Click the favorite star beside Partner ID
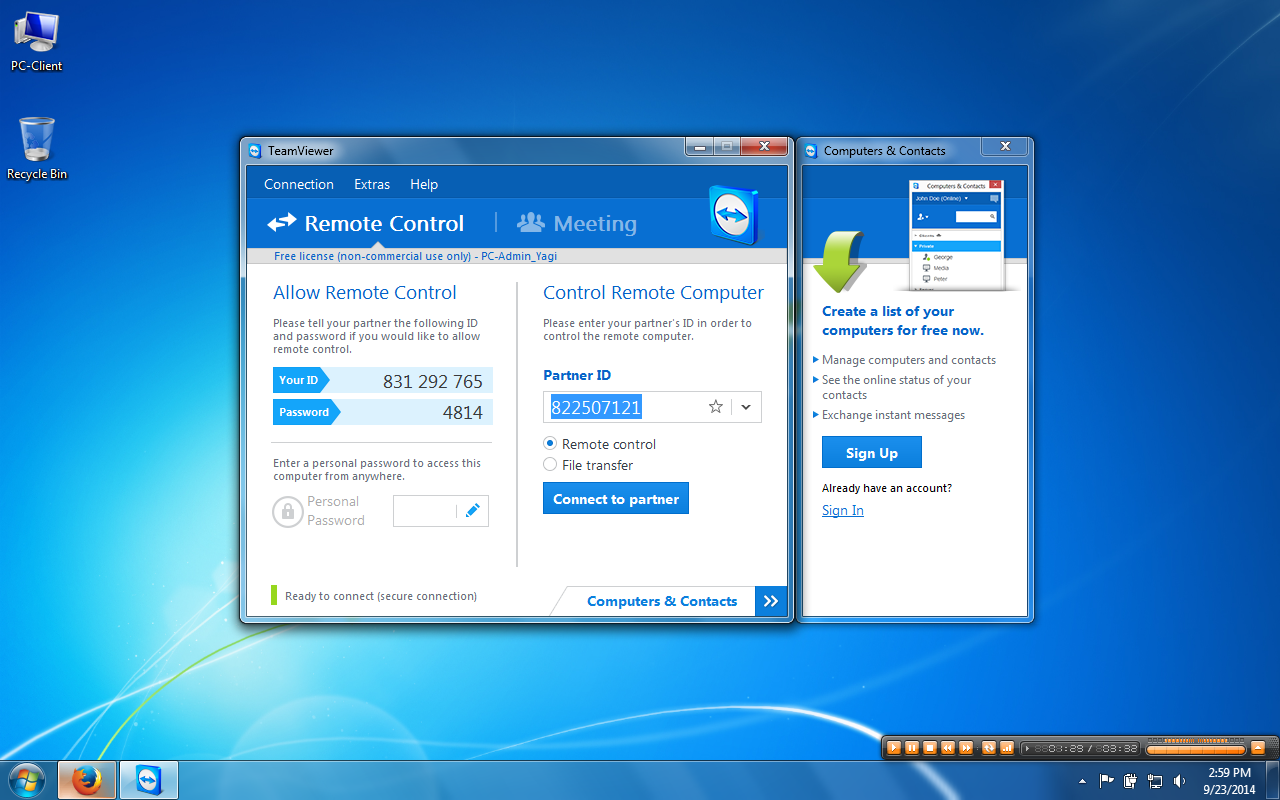 716,407
